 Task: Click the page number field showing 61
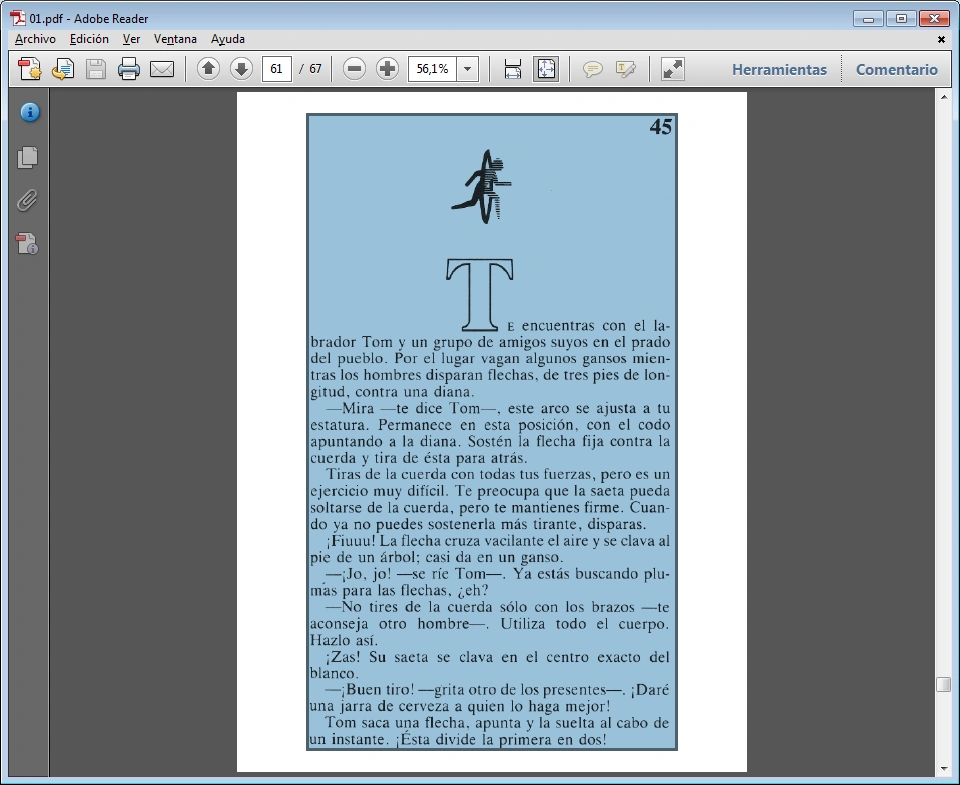point(277,69)
